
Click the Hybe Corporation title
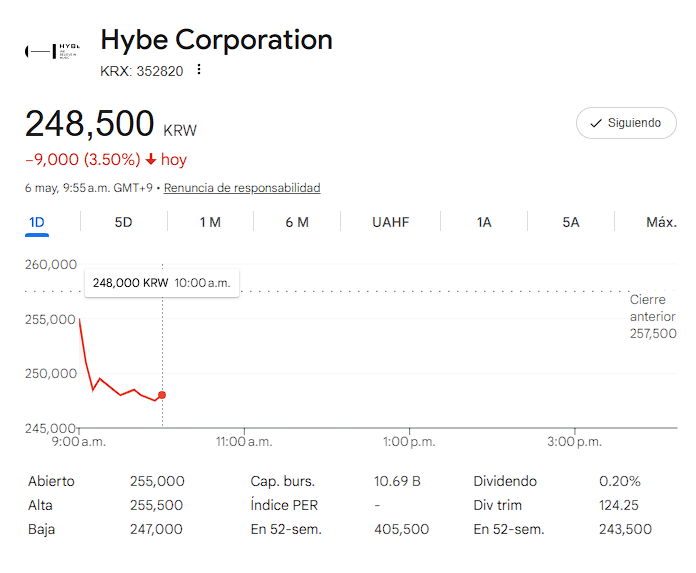coord(217,40)
